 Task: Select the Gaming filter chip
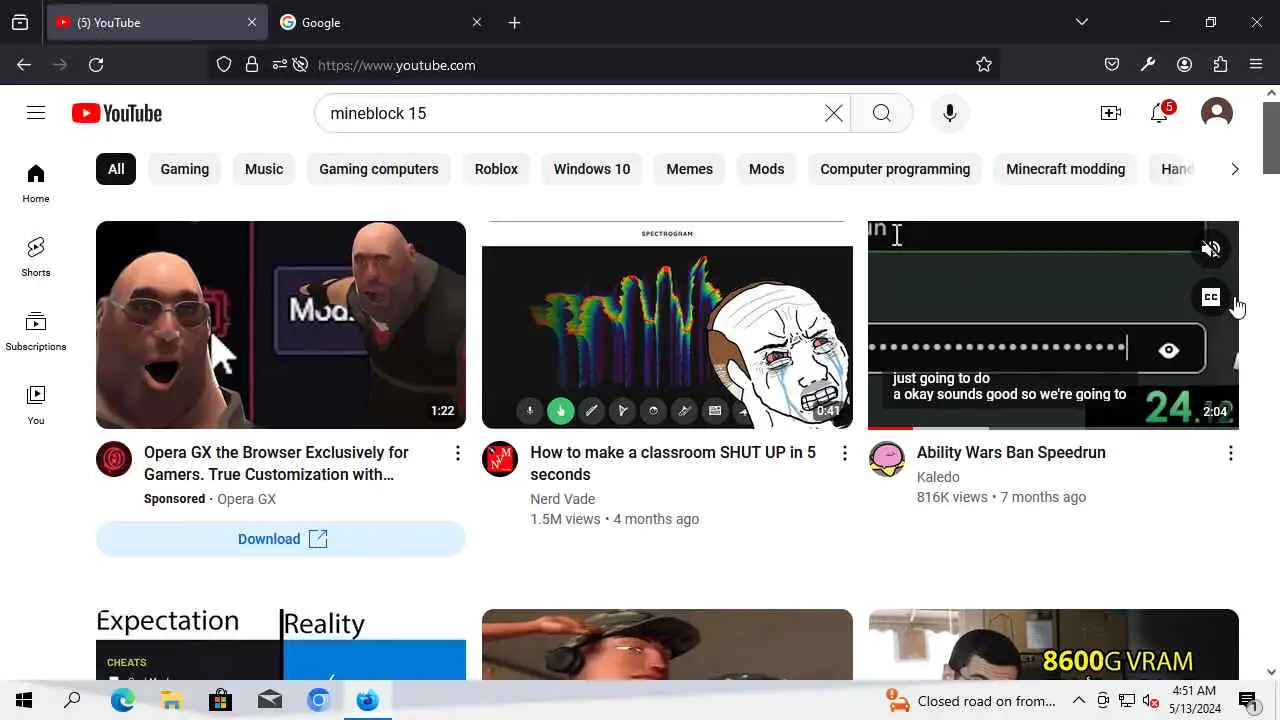185,169
